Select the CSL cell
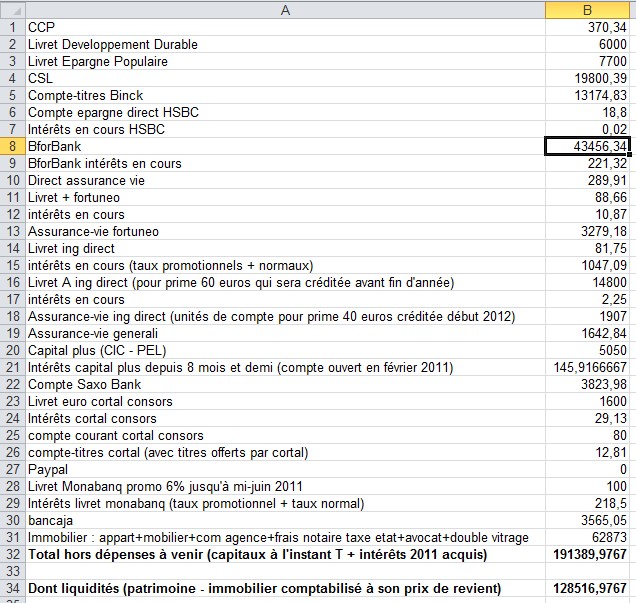Image resolution: width=636 pixels, height=603 pixels. coord(285,78)
